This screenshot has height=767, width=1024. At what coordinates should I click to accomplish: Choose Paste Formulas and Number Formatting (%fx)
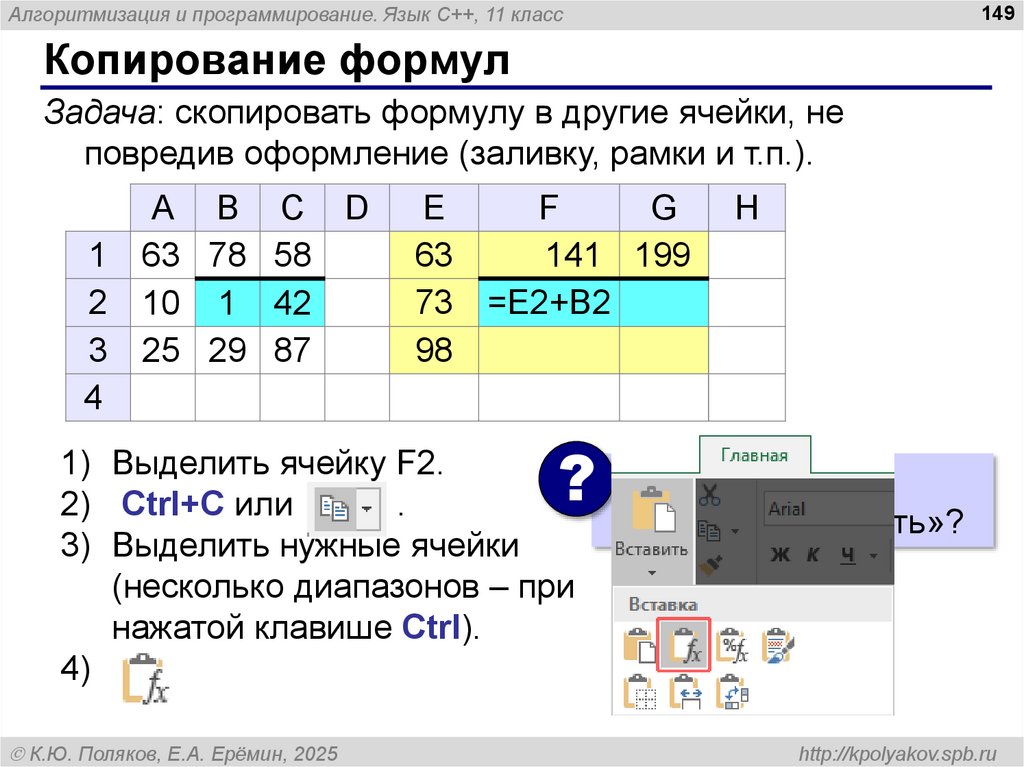731,645
